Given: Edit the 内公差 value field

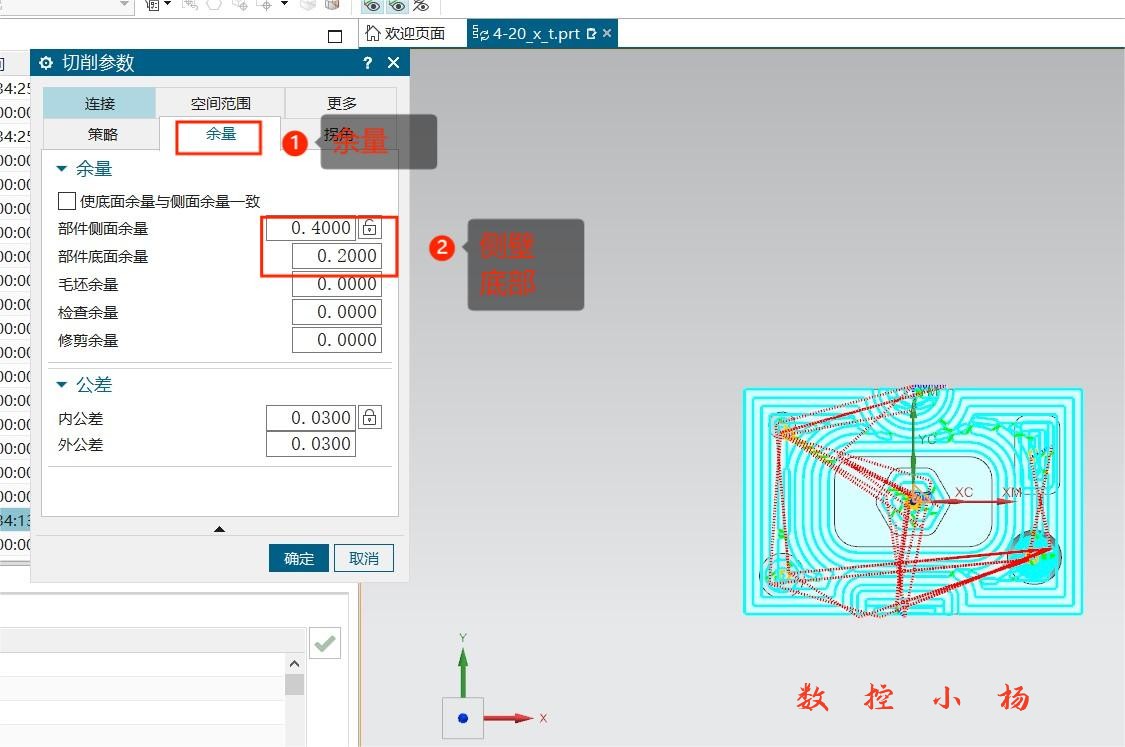Looking at the screenshot, I should point(310,418).
